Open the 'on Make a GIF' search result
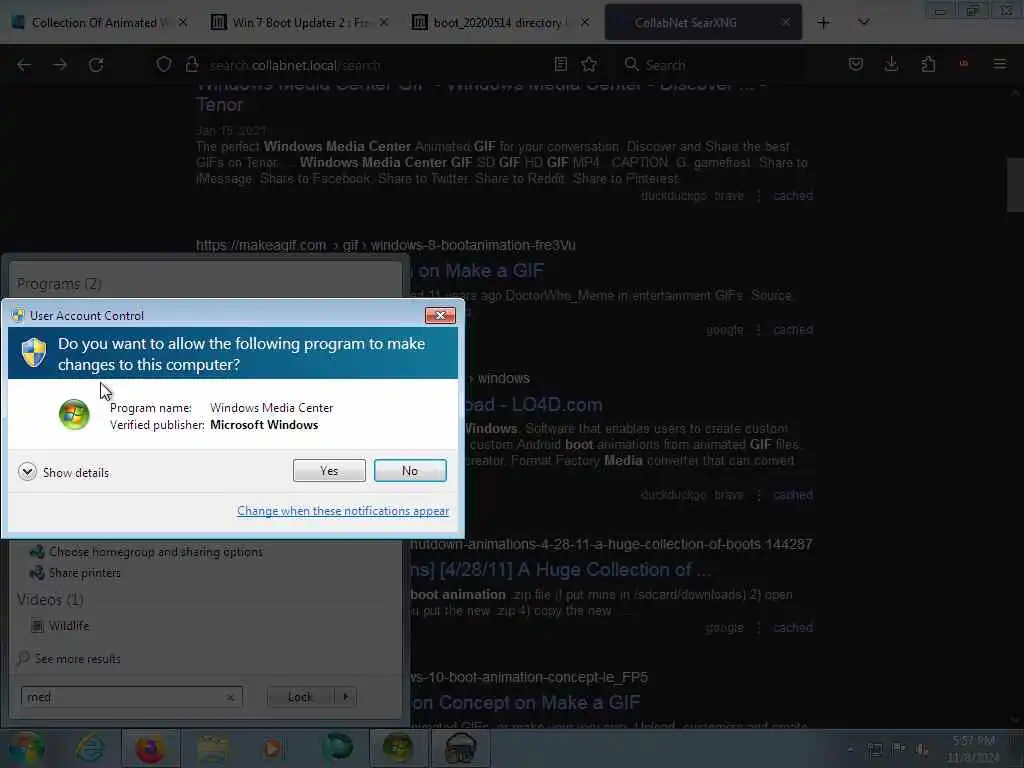Image resolution: width=1024 pixels, height=768 pixels. point(480,270)
